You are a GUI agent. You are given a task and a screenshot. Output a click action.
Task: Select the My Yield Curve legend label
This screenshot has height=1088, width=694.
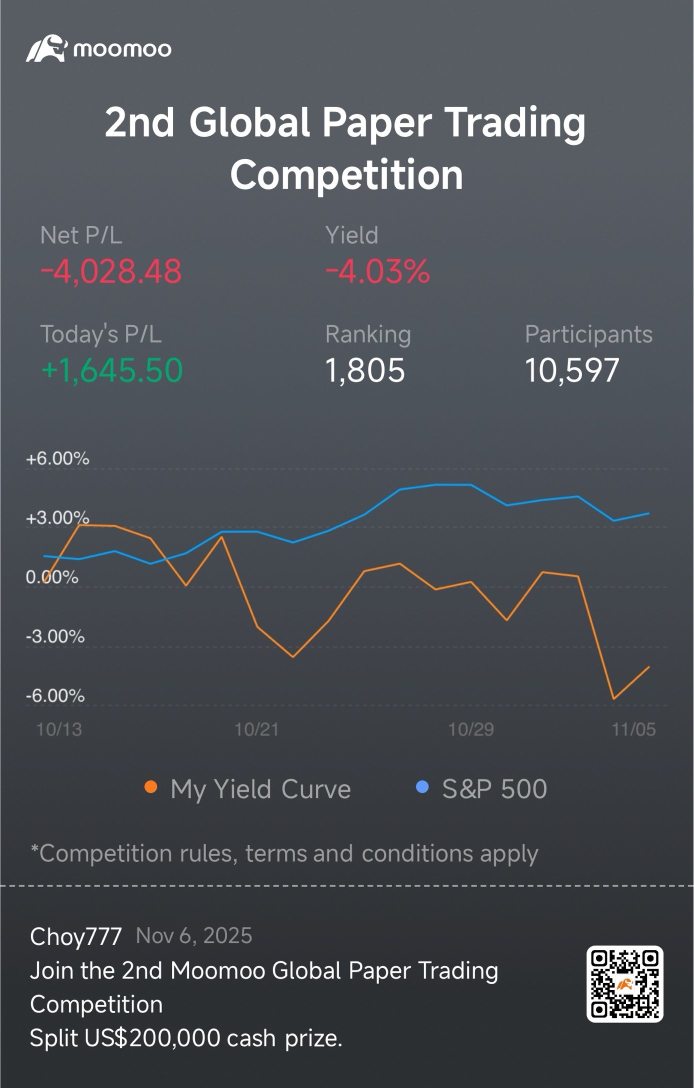tap(260, 789)
